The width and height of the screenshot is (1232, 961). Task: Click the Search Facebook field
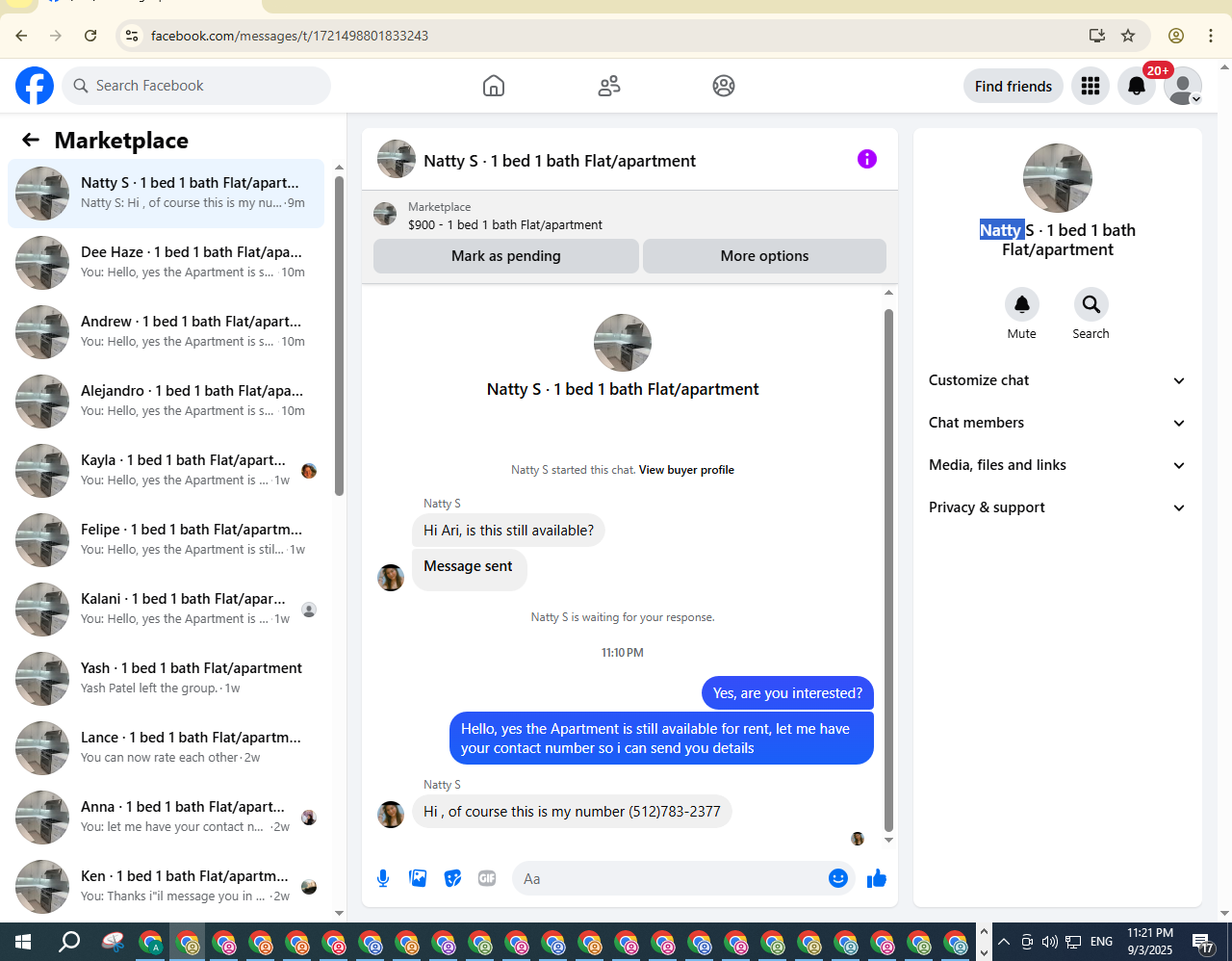[x=196, y=86]
